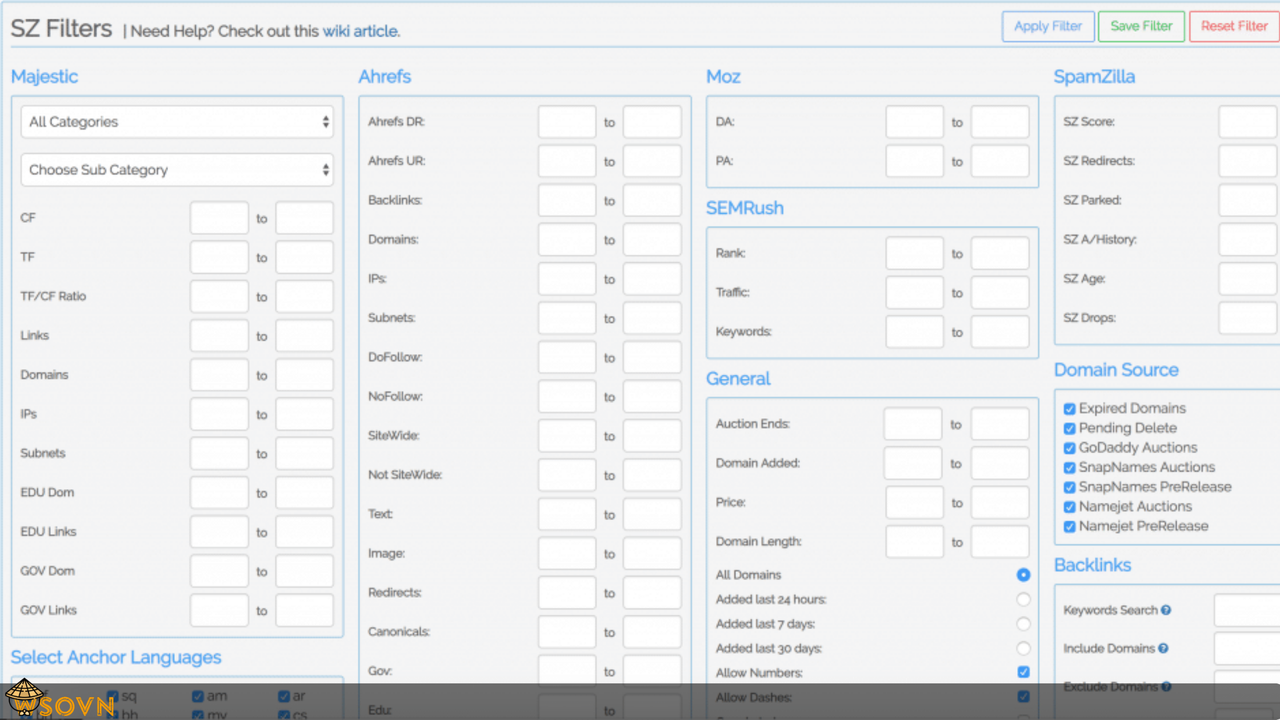
Task: Click the Majestic Links minimum field
Action: pyautogui.click(x=219, y=336)
